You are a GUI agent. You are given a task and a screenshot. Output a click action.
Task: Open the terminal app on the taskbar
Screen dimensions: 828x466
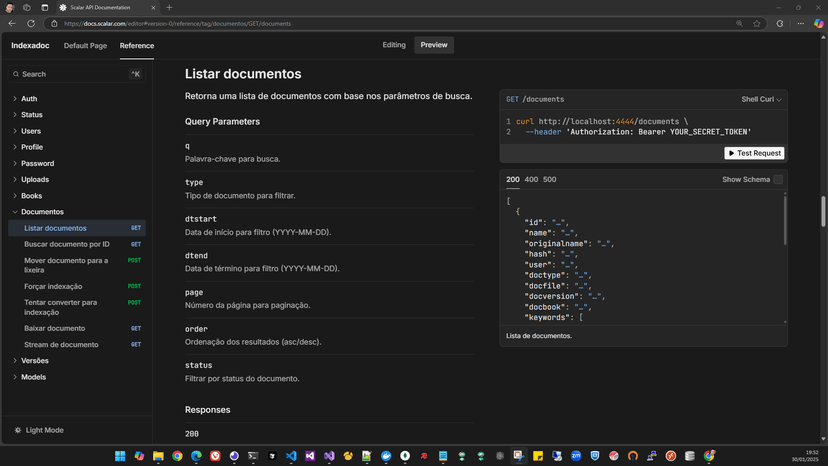pyautogui.click(x=253, y=455)
